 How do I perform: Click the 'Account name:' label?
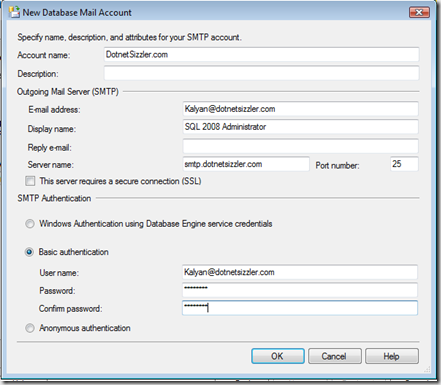(x=44, y=55)
